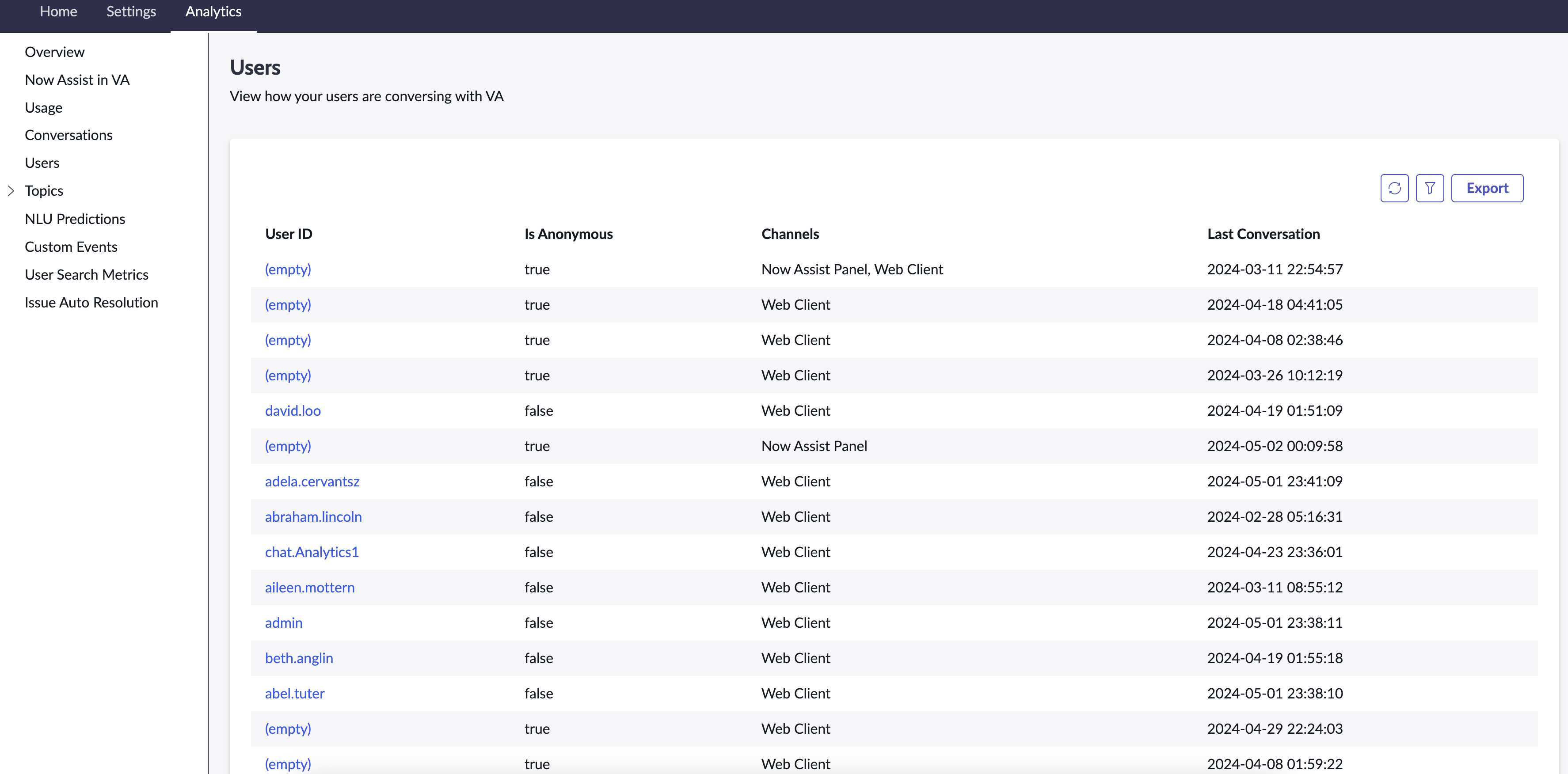Click the Channels column header
The height and width of the screenshot is (774, 1568).
point(790,234)
